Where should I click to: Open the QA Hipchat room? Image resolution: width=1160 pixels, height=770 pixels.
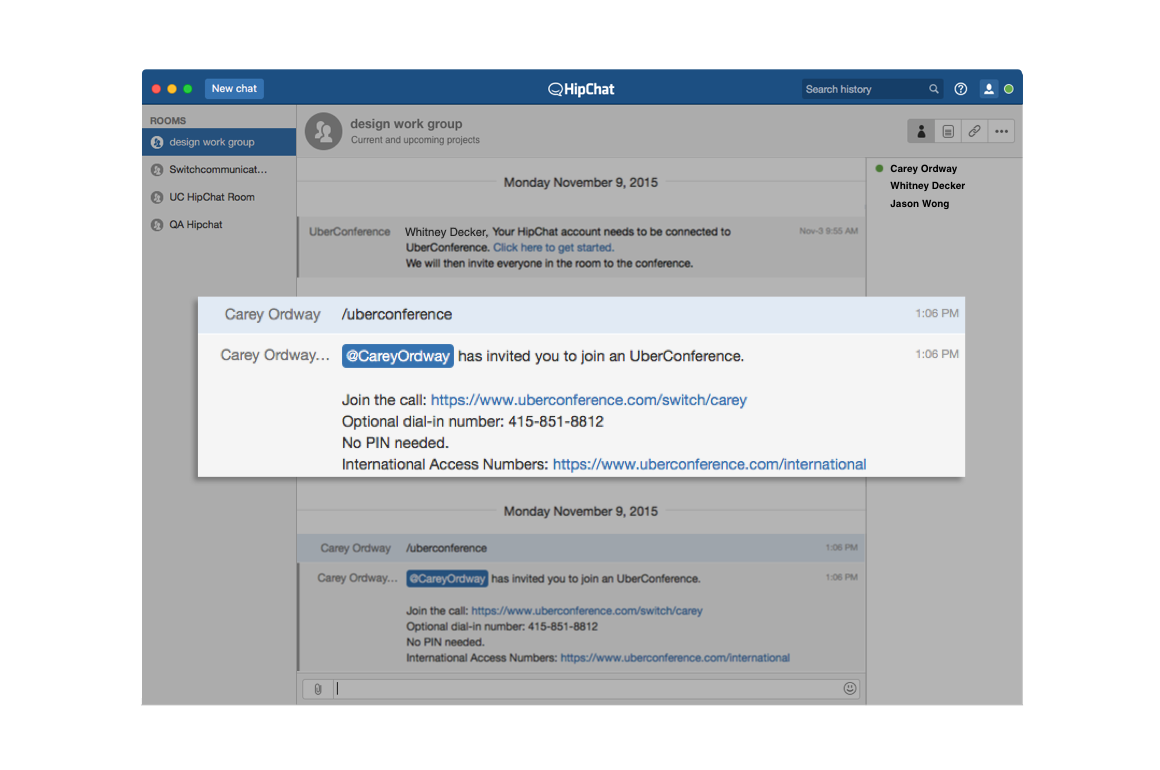[x=219, y=224]
